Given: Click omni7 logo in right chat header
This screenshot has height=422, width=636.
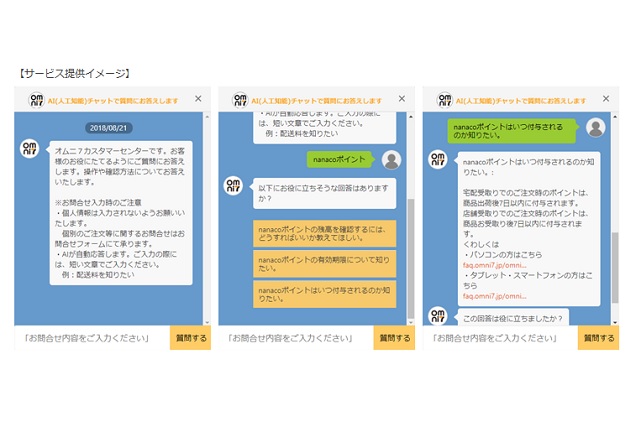Looking at the screenshot, I should [x=445, y=100].
